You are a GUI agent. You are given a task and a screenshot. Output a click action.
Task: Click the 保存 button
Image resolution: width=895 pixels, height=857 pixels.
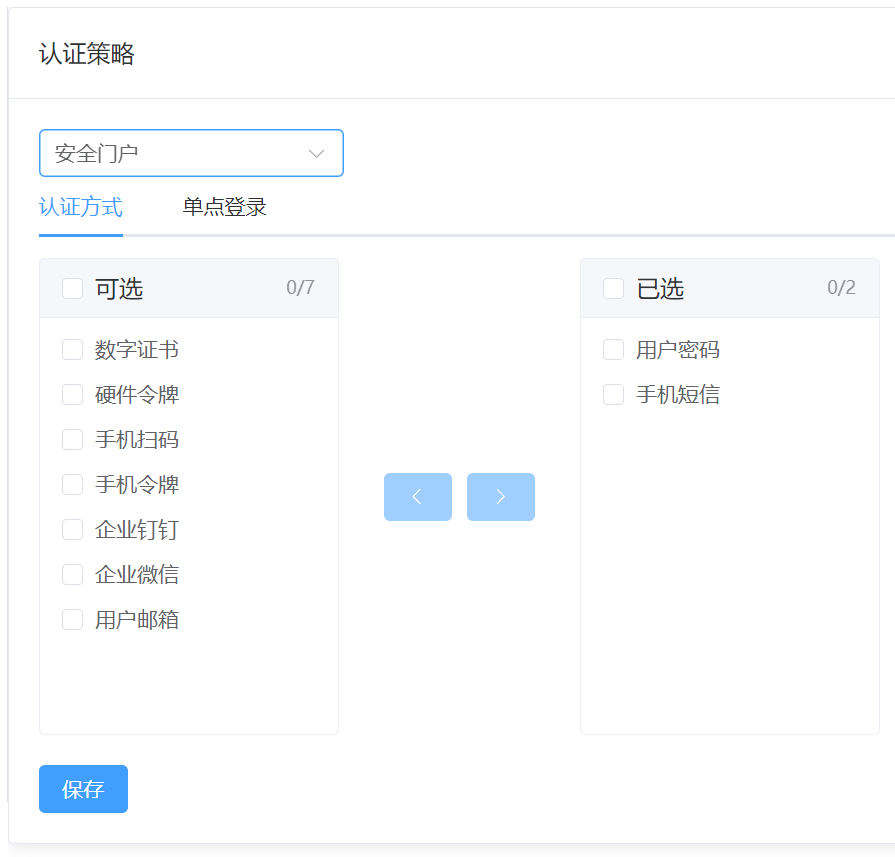(x=83, y=789)
